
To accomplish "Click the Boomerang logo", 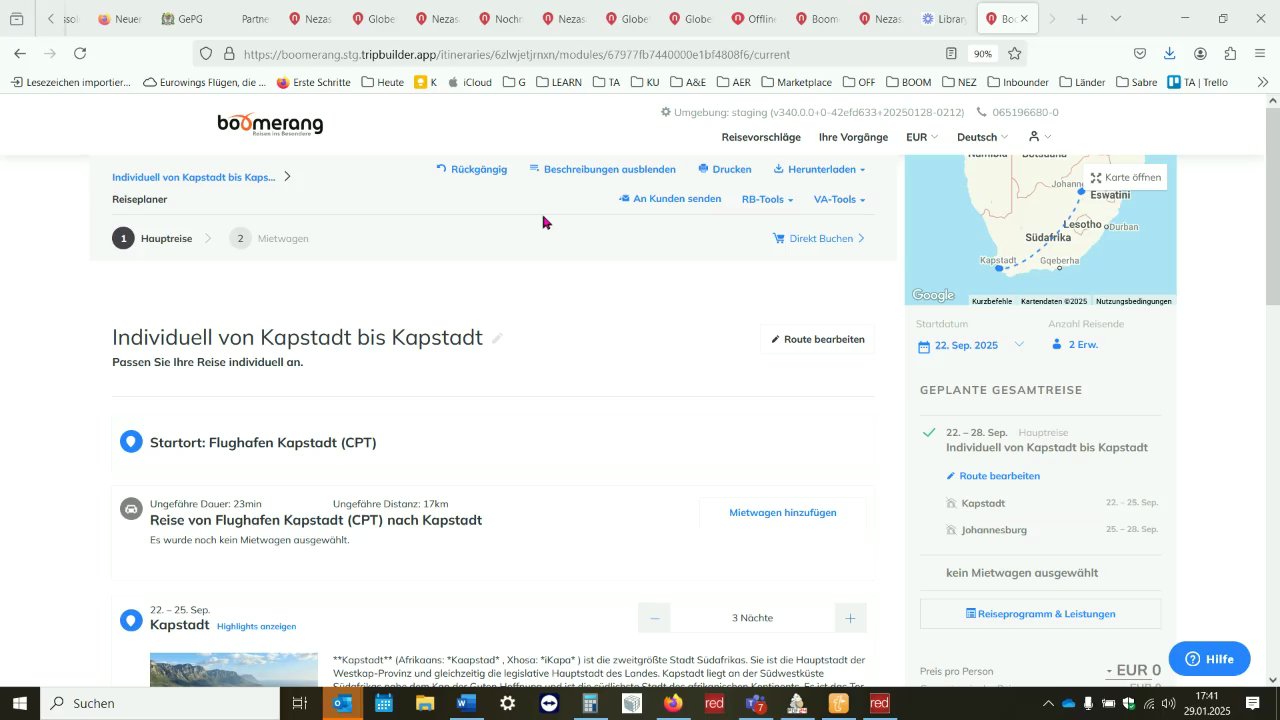I will [271, 125].
